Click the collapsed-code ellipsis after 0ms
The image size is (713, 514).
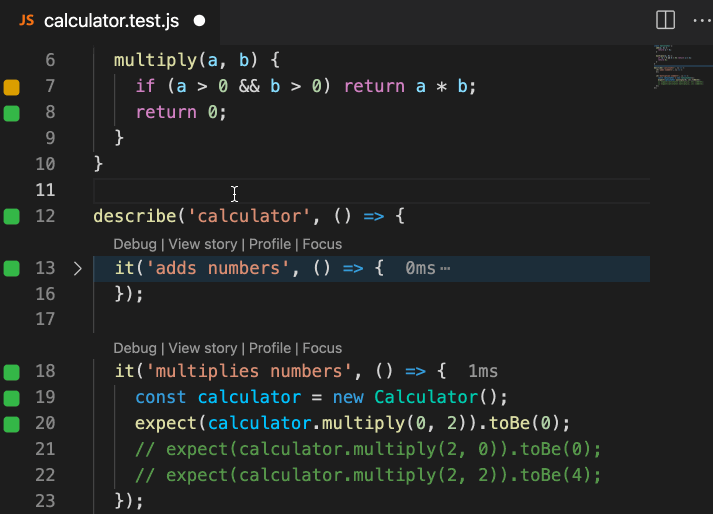point(445,269)
